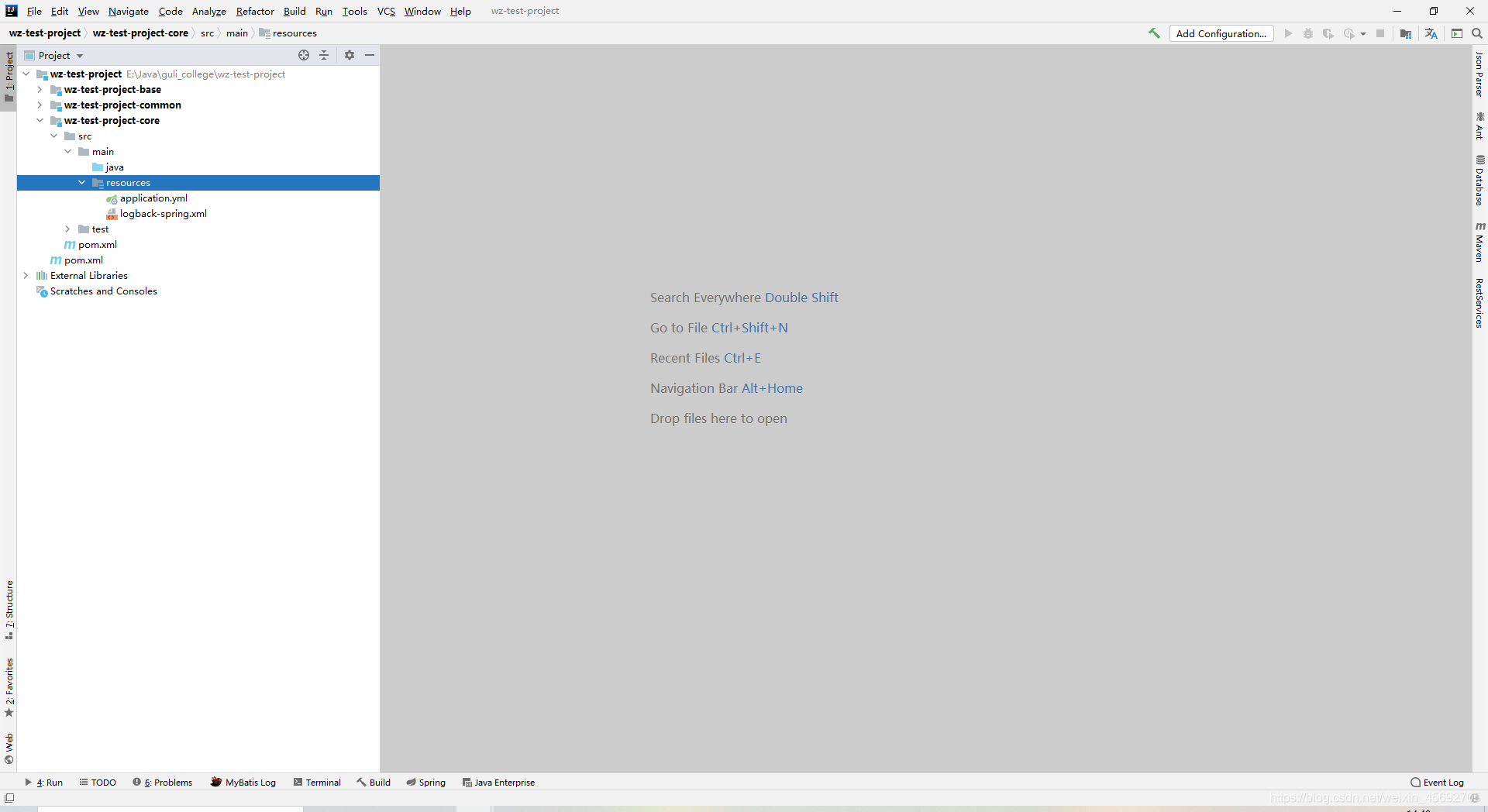The height and width of the screenshot is (812, 1488).
Task: Click the Translate icon in toolbar
Action: tap(1431, 33)
